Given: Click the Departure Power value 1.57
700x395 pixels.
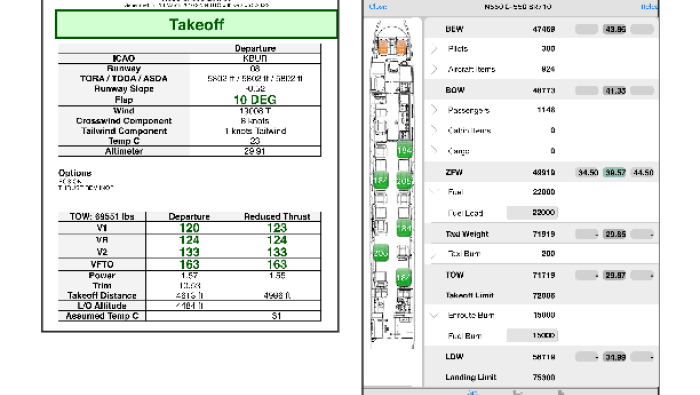Looking at the screenshot, I should point(189,275).
